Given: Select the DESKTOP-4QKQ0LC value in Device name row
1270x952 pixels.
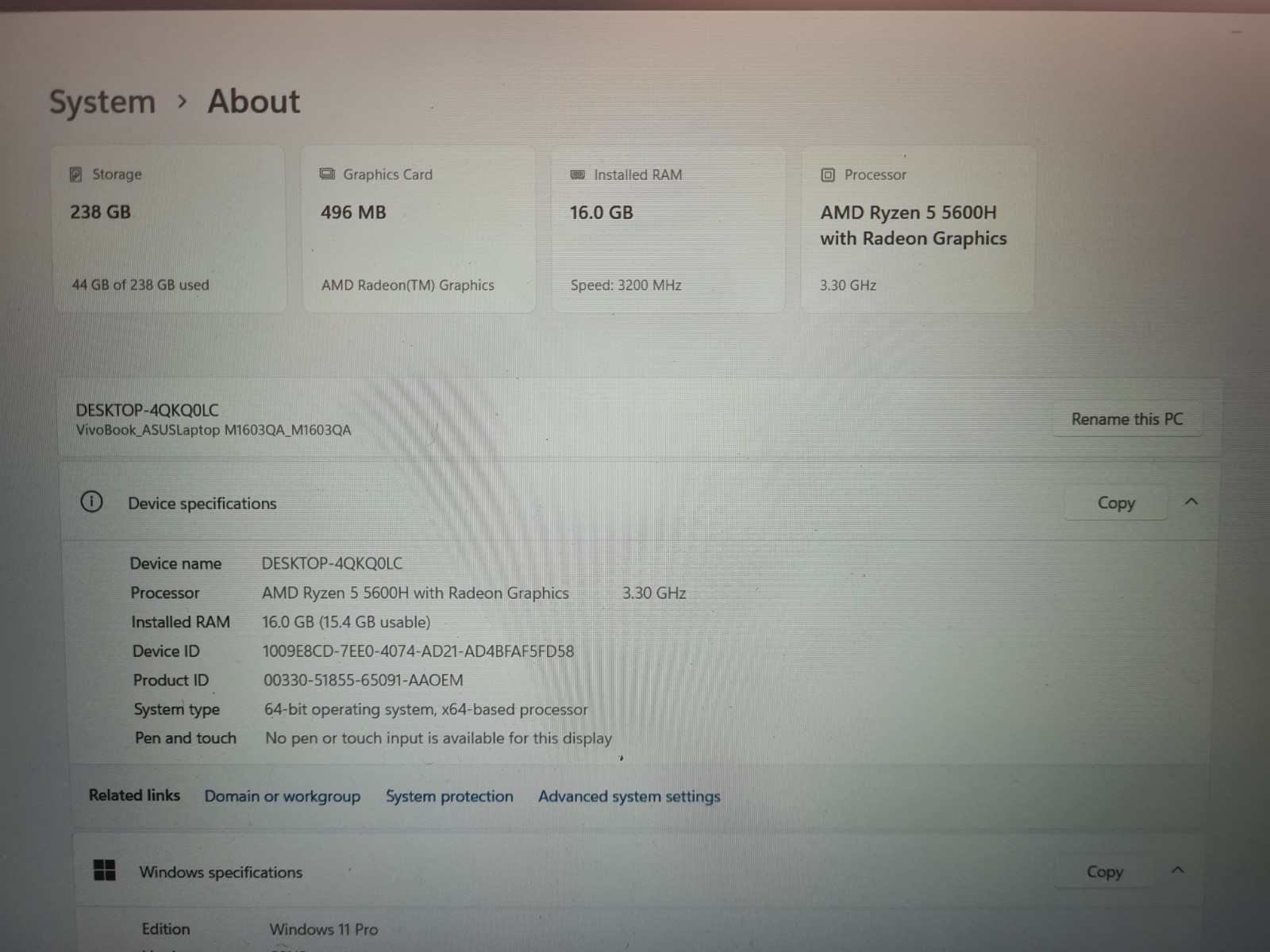Looking at the screenshot, I should 332,563.
